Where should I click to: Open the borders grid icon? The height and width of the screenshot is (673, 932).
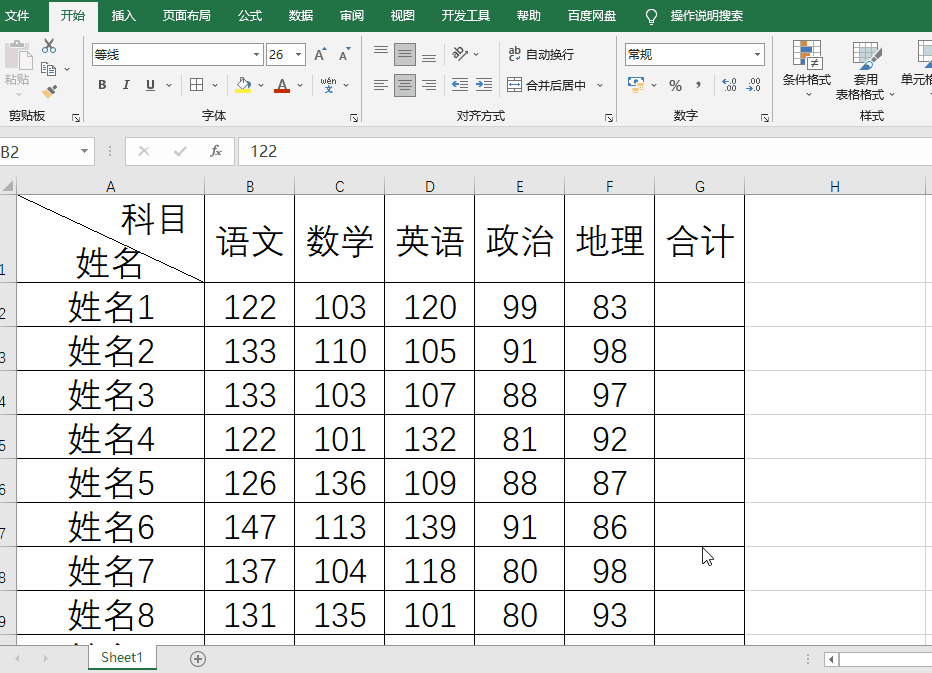pyautogui.click(x=196, y=85)
